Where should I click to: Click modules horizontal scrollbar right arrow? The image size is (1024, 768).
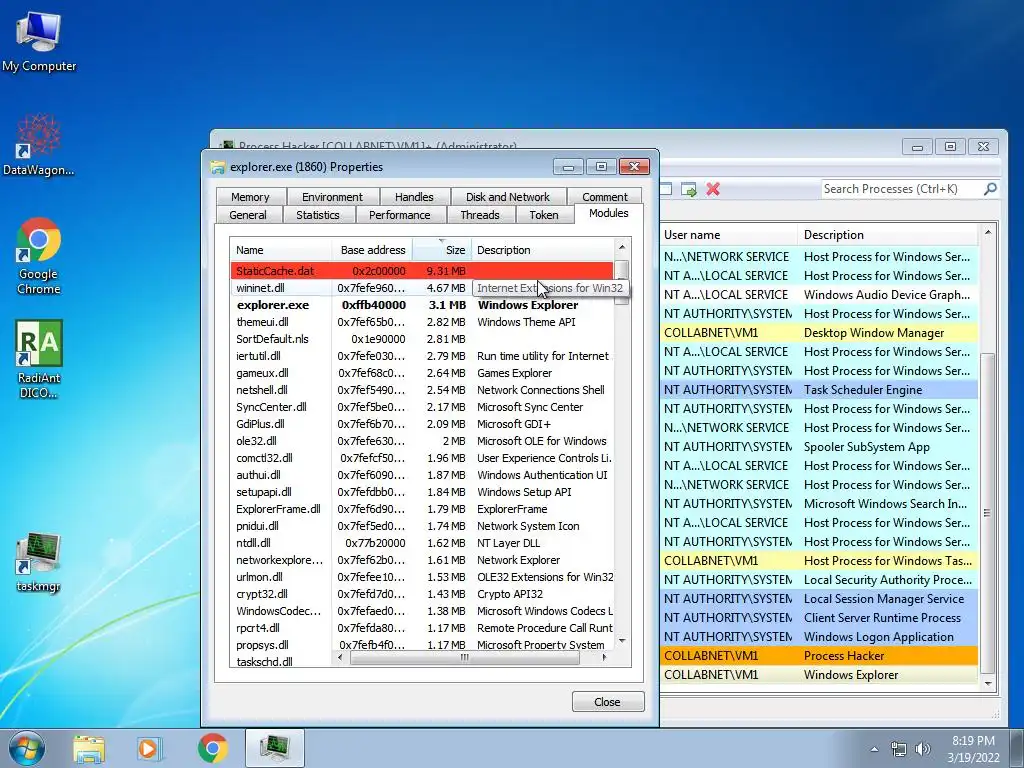click(604, 658)
